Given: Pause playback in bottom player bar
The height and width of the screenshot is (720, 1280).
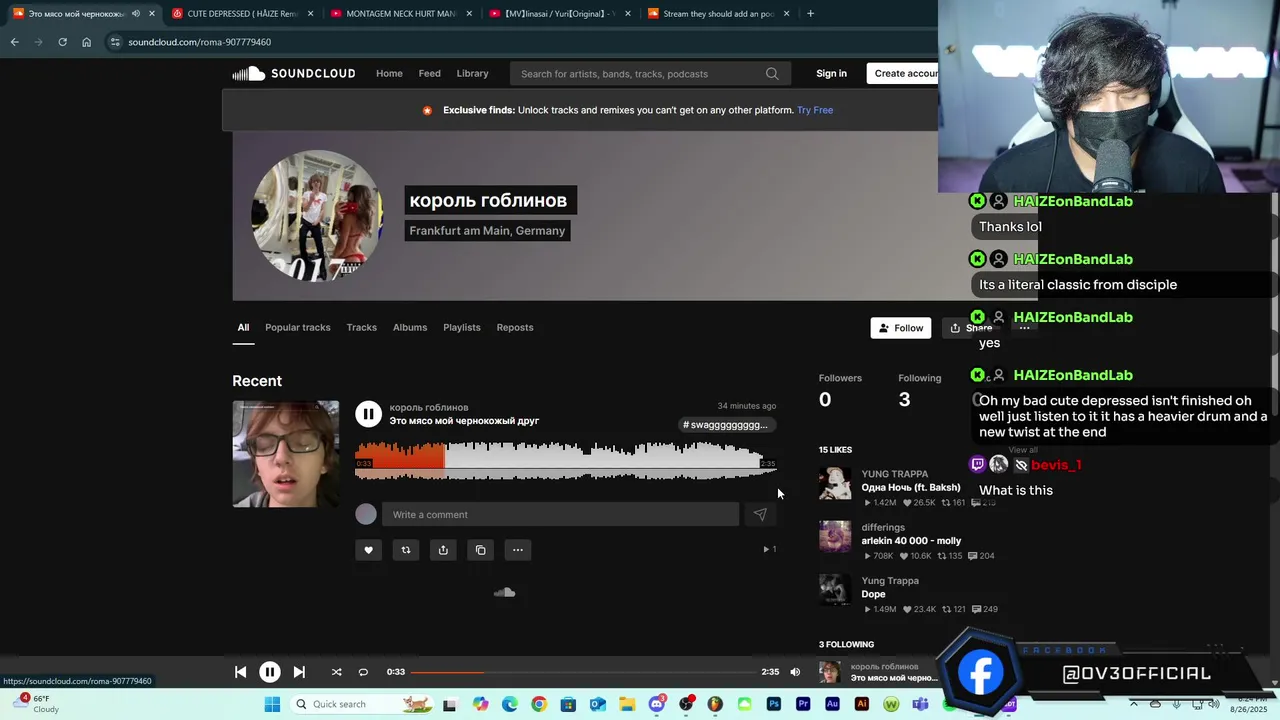Looking at the screenshot, I should (x=270, y=672).
